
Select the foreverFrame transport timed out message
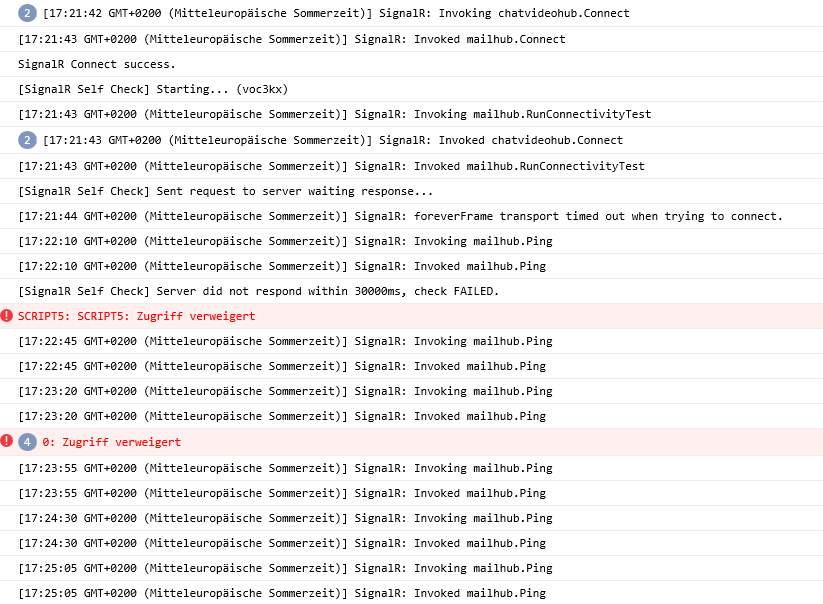tap(400, 216)
